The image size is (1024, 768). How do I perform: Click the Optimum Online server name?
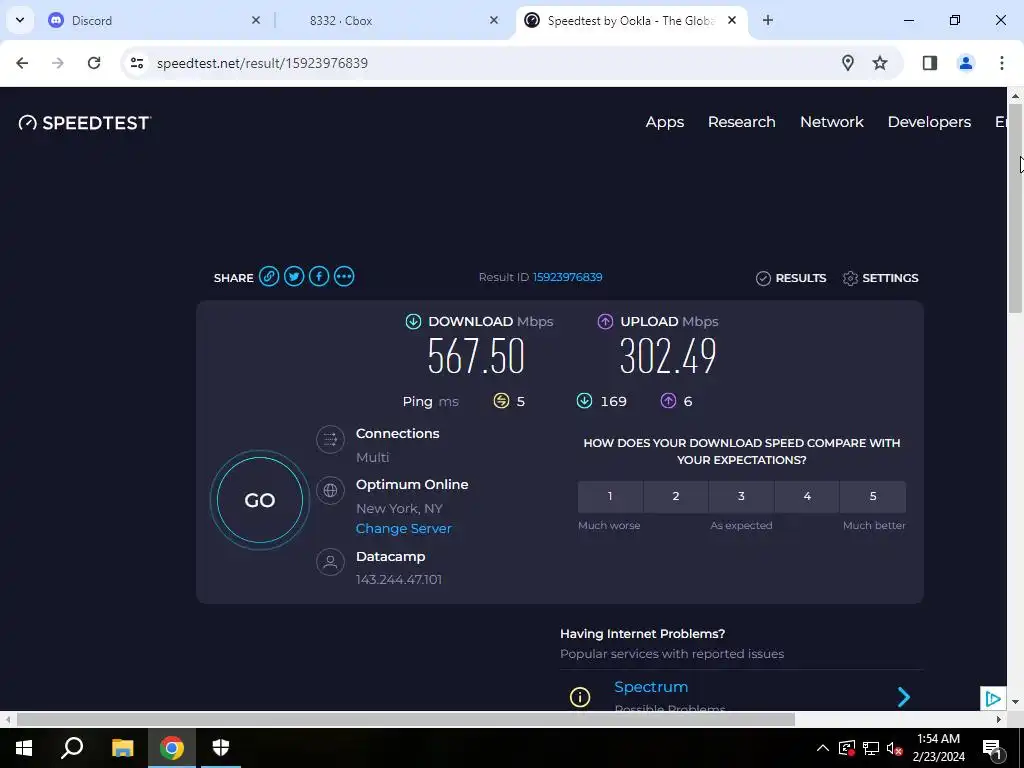pos(412,485)
